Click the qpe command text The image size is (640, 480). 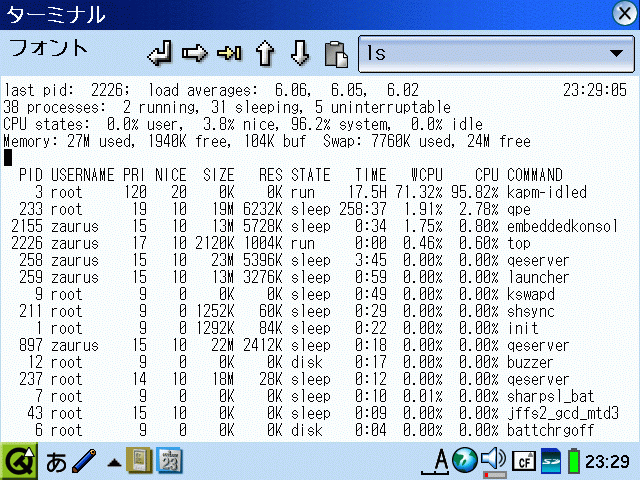518,209
